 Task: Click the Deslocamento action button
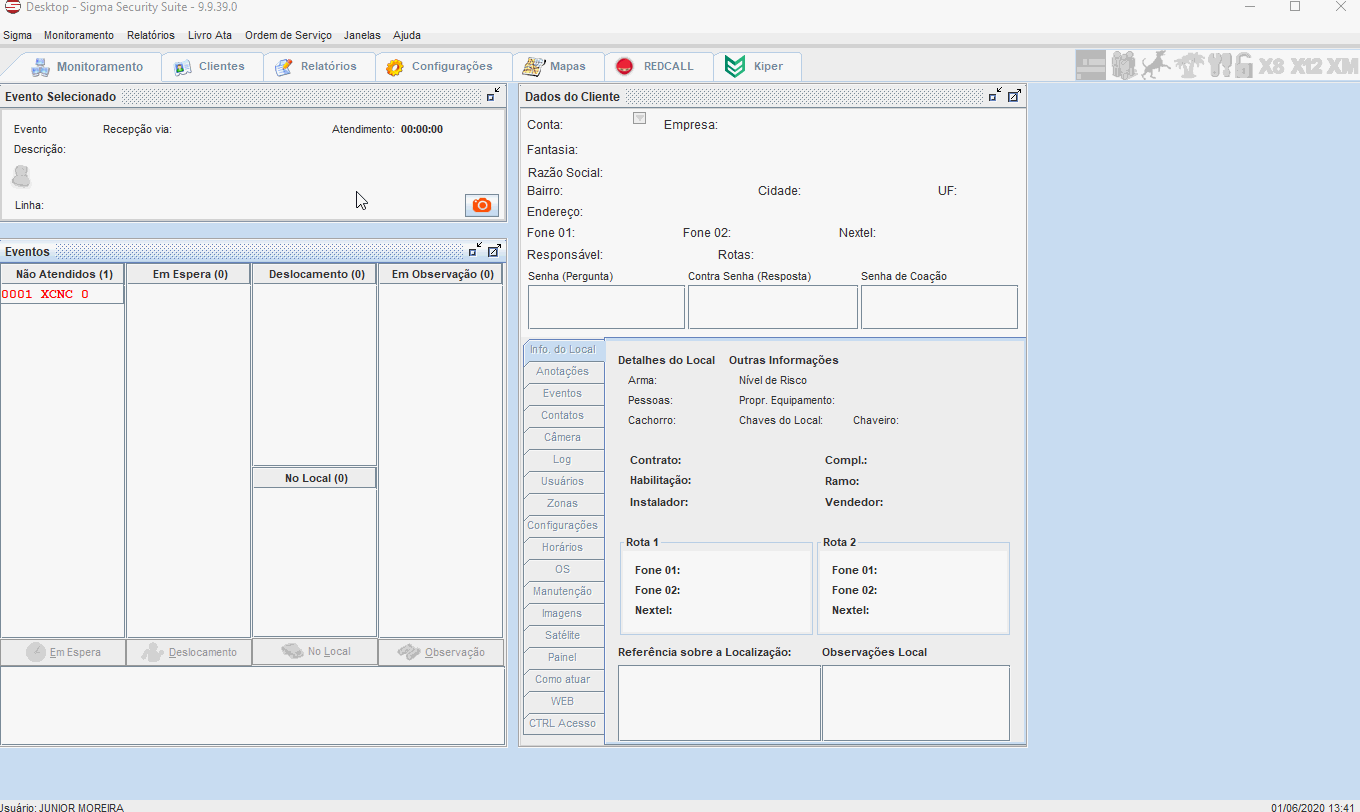[189, 652]
